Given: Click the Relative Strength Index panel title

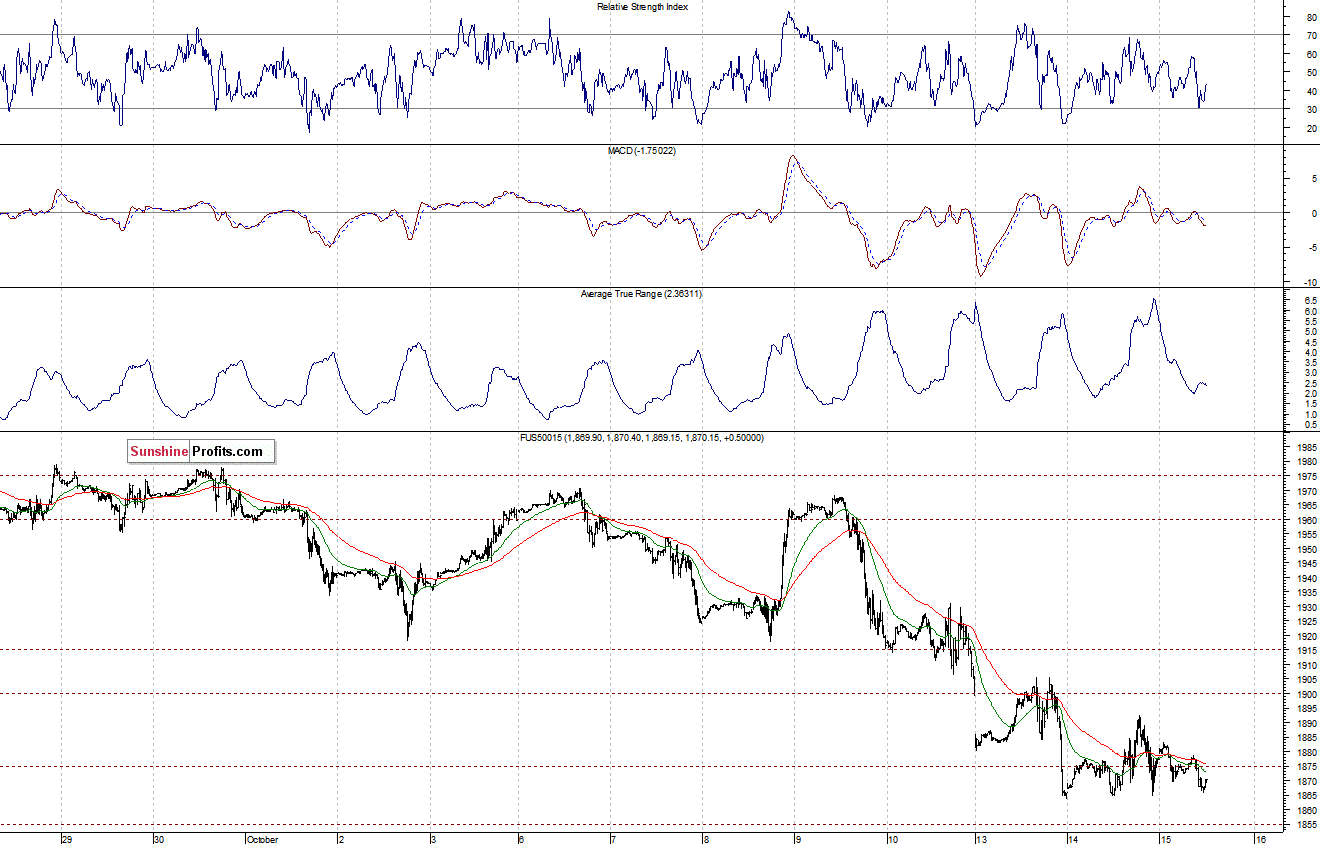Looking at the screenshot, I should 642,6.
